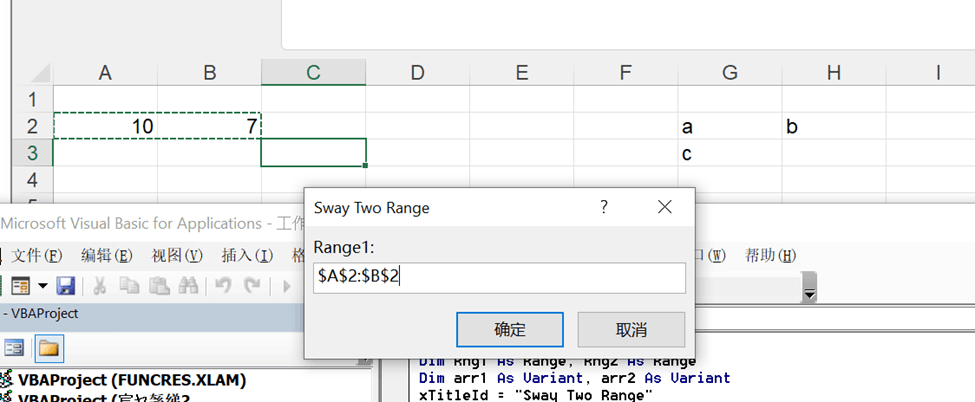Viewport: 975px width, 402px height.
Task: Click the select-all corner triangle
Action: [x=40, y=73]
